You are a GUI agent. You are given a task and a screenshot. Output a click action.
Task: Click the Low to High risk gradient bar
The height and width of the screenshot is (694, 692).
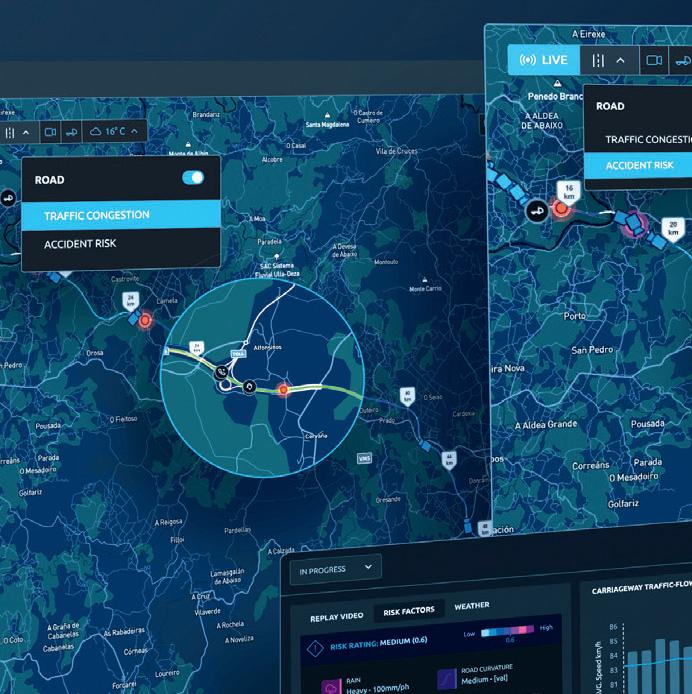pos(507,631)
